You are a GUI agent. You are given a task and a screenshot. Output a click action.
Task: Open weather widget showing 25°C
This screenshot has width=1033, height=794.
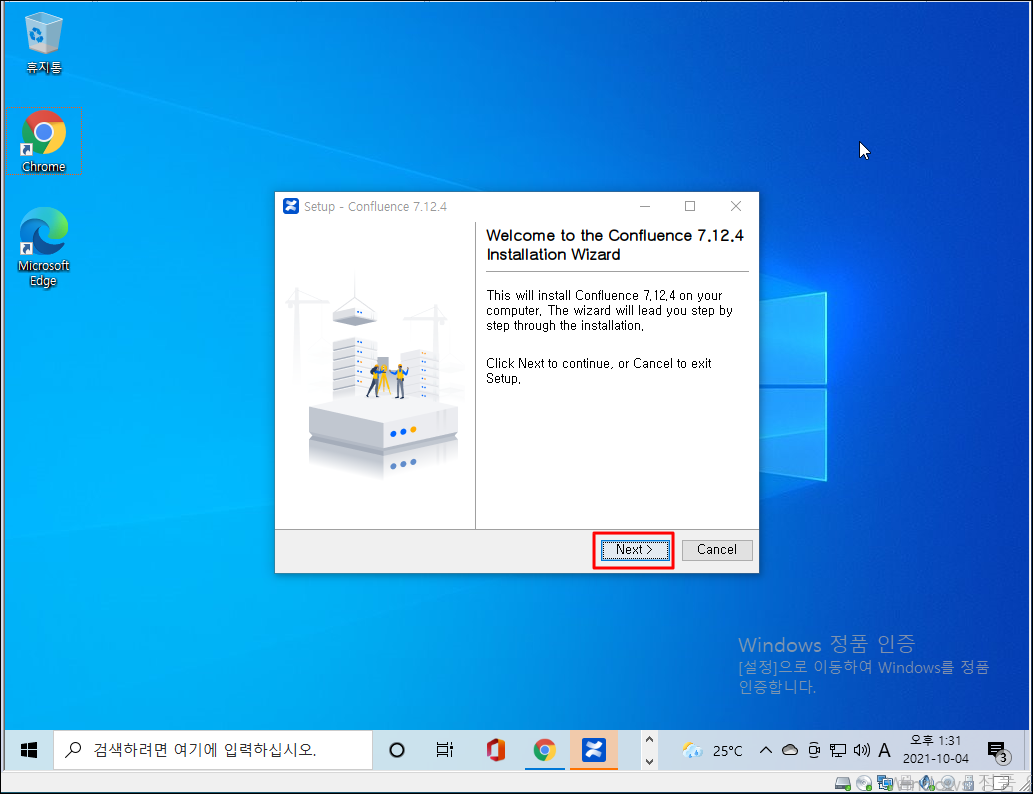coord(713,750)
